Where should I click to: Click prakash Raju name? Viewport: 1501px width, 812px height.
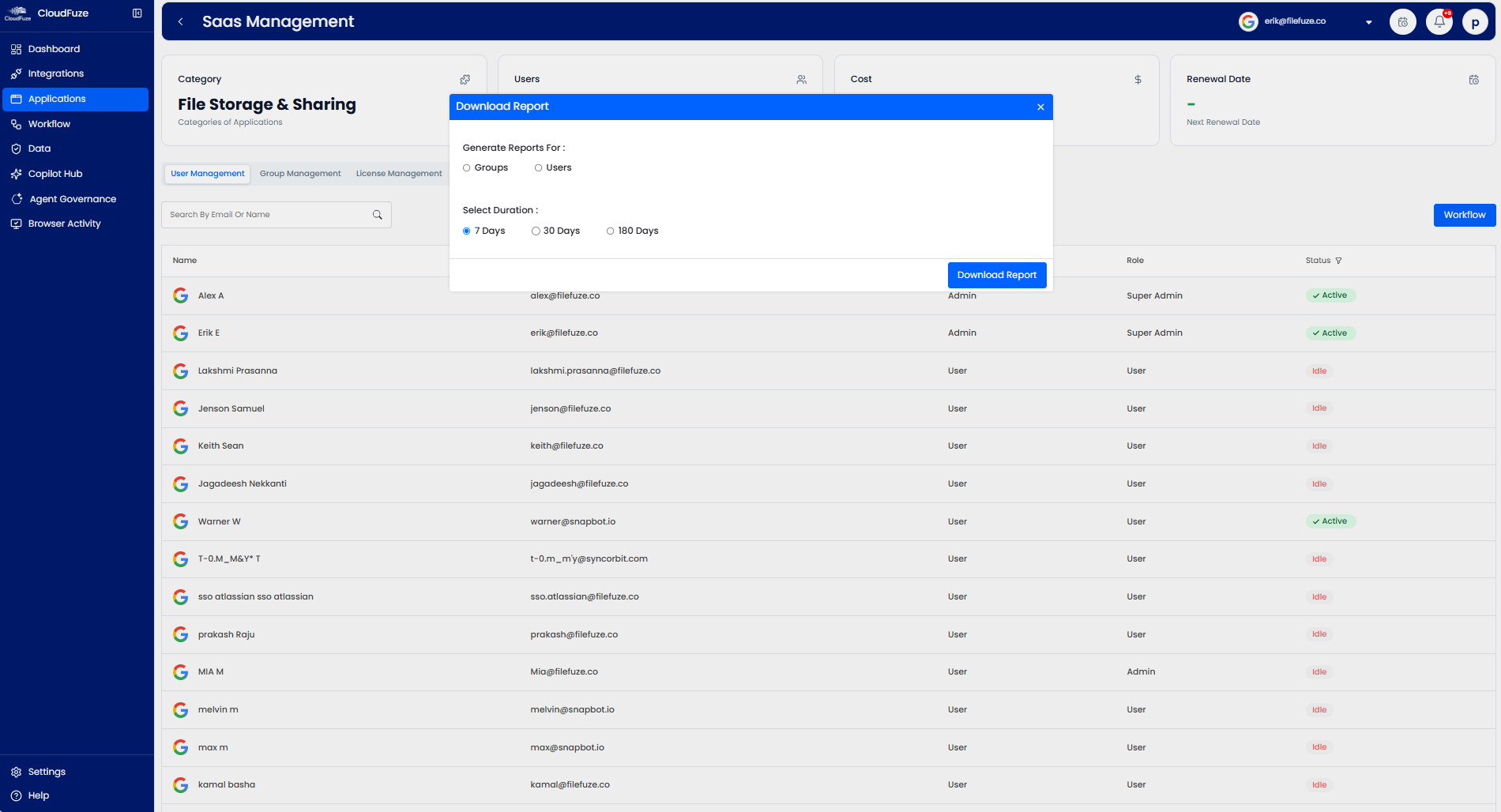tap(226, 634)
